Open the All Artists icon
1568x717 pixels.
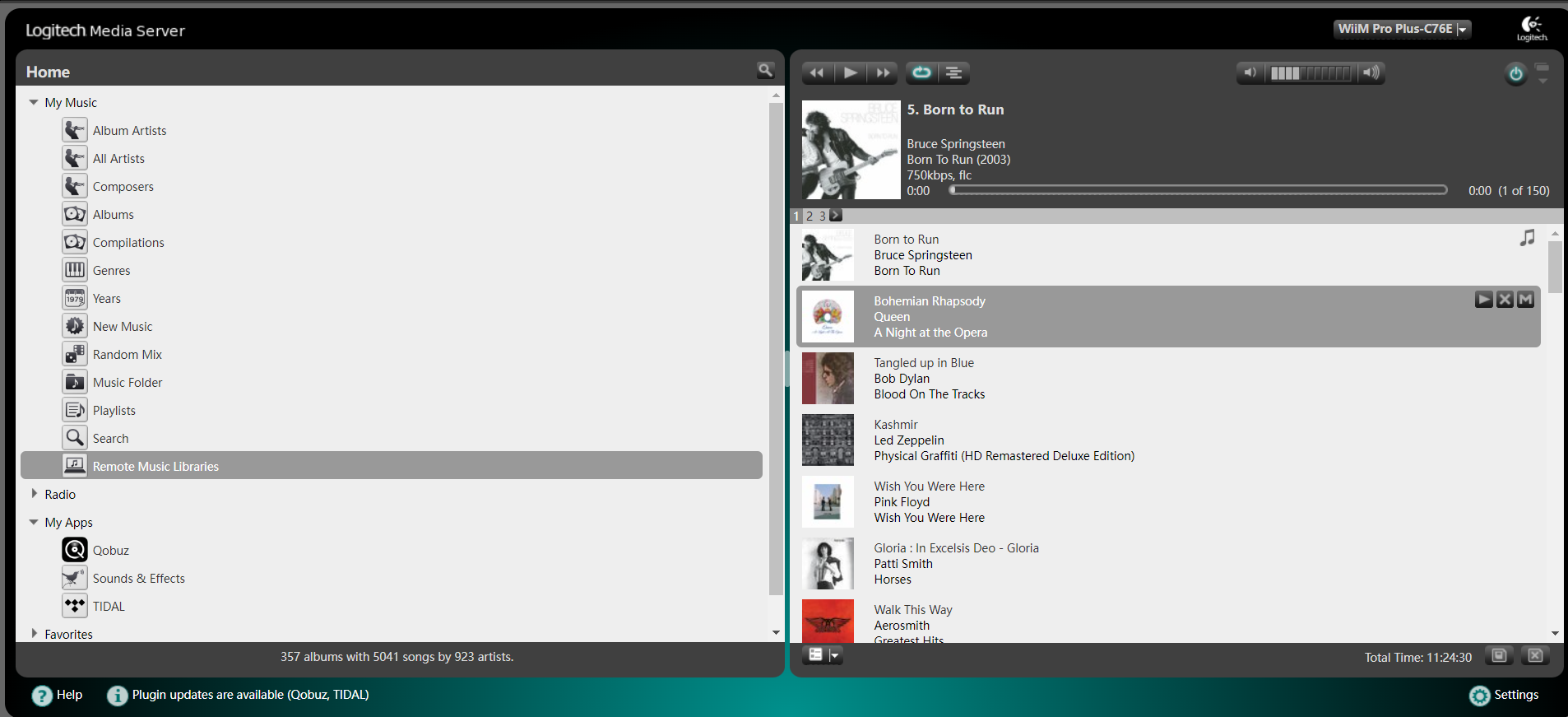[x=75, y=158]
